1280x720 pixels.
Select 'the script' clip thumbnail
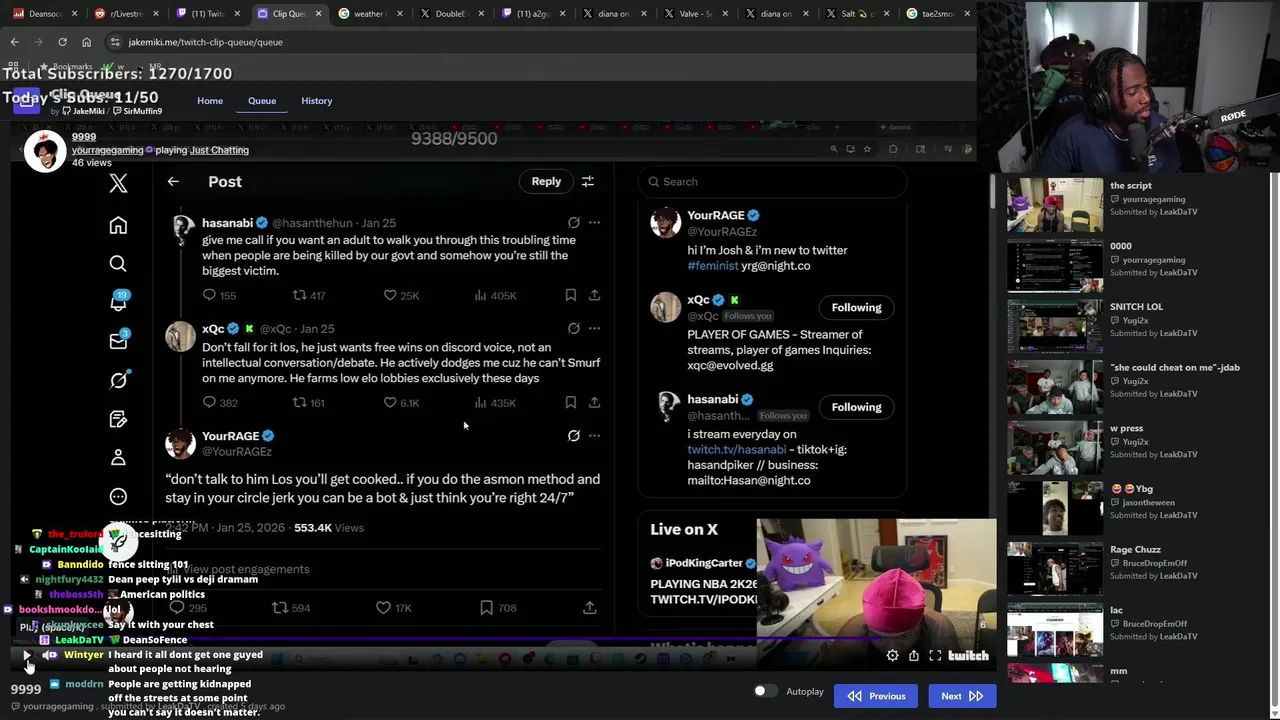click(x=1055, y=204)
